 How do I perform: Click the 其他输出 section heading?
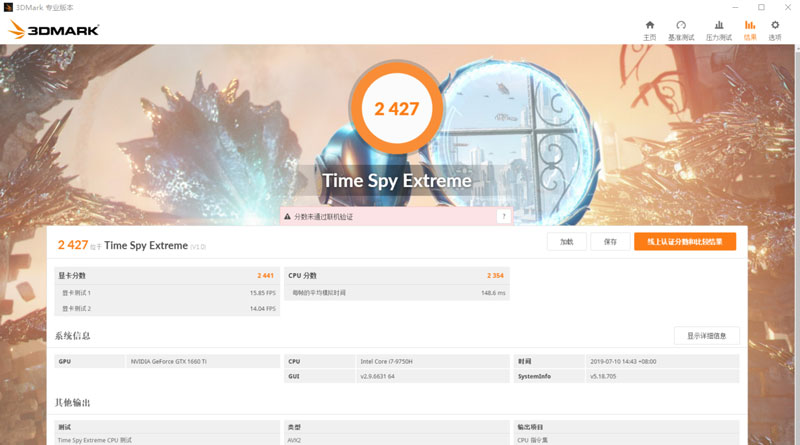(x=72, y=403)
